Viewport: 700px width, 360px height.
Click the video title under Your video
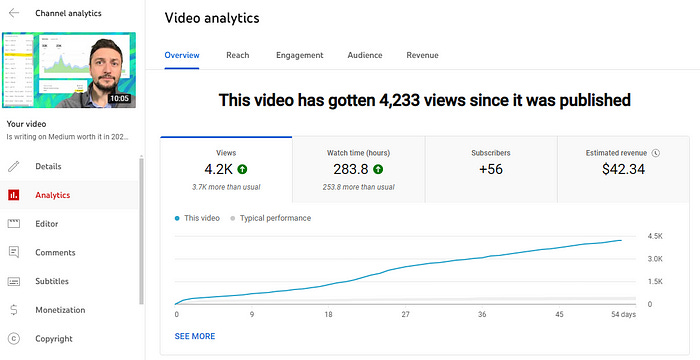67,137
